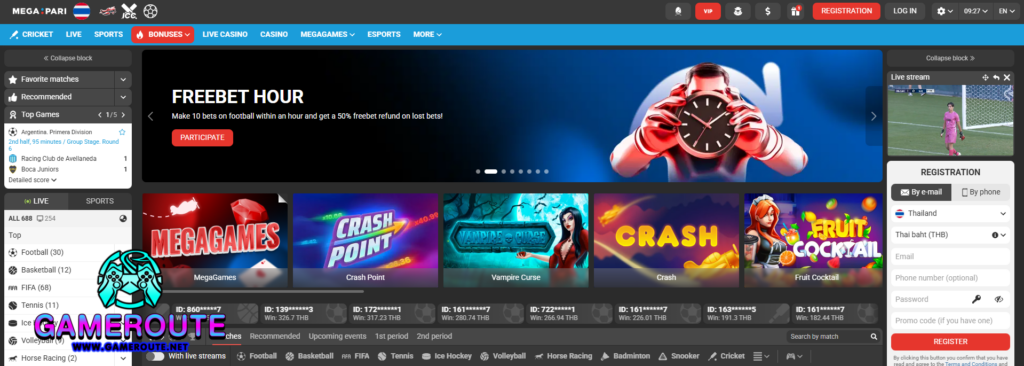
Task: Click the red REGISTRATION button in header
Action: point(846,11)
